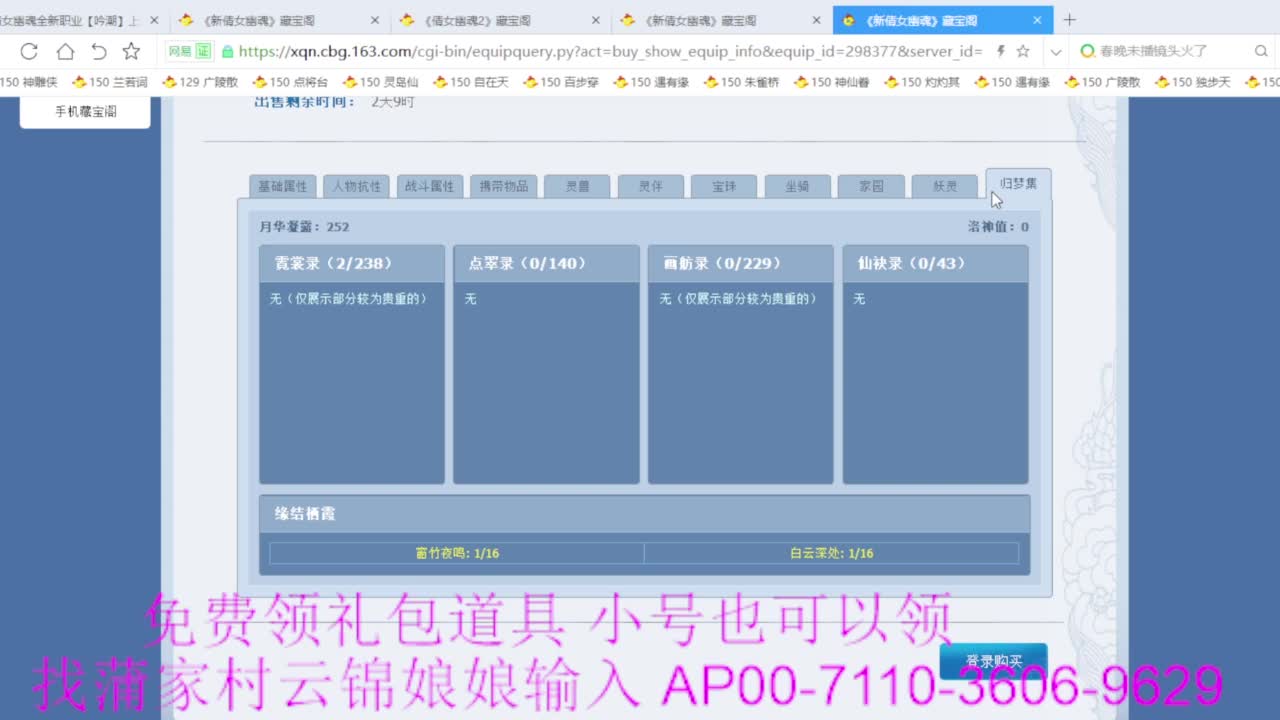Open the 基础属性 tab
The height and width of the screenshot is (720, 1280).
click(x=283, y=185)
